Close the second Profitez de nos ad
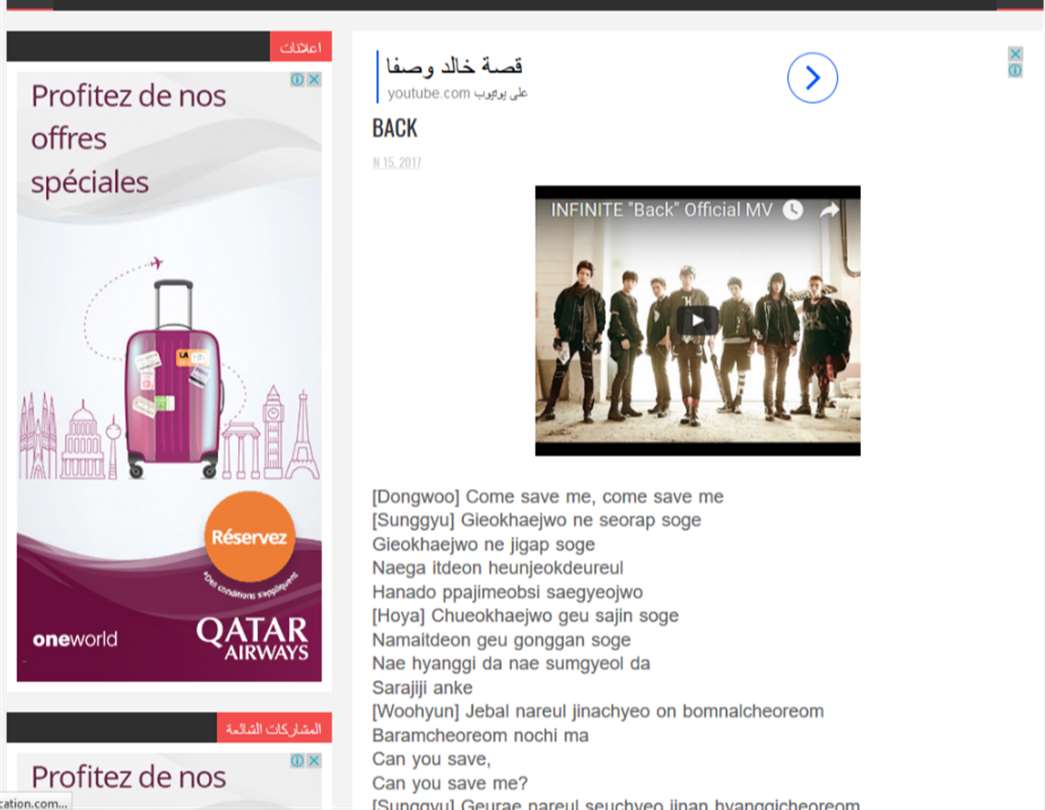The width and height of the screenshot is (1045, 810). point(314,761)
